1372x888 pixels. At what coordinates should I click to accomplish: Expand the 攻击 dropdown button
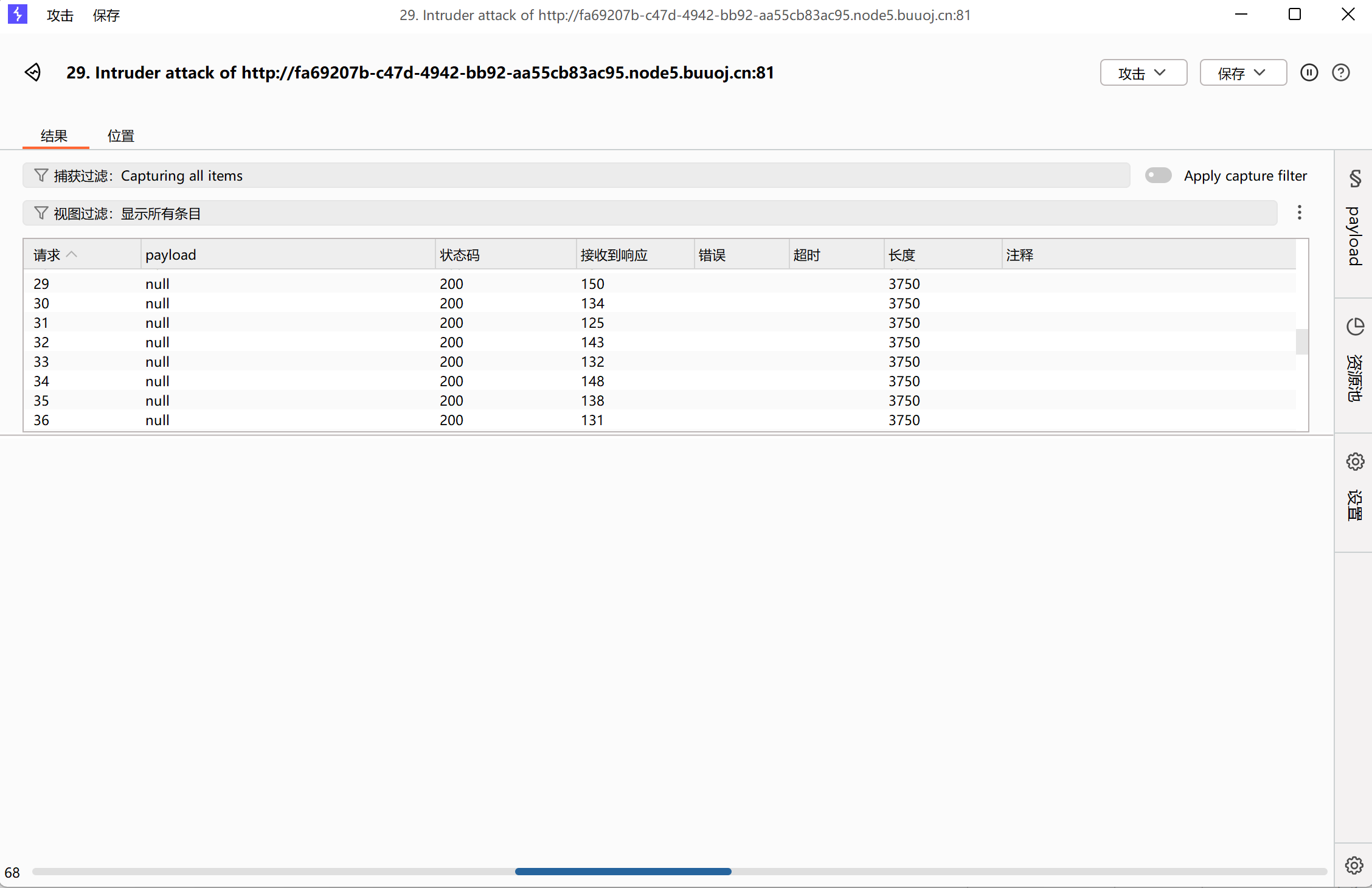coord(1143,73)
